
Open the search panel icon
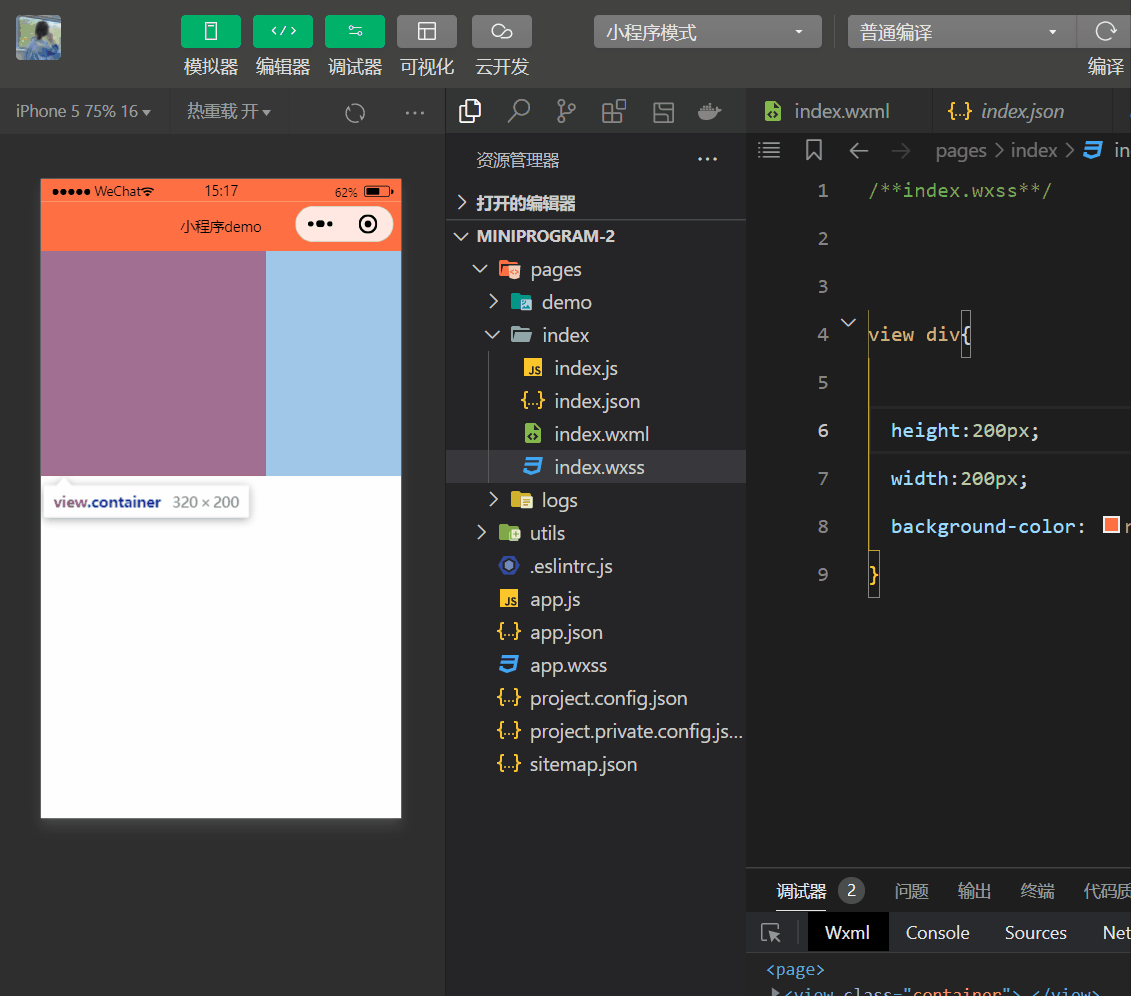[519, 111]
